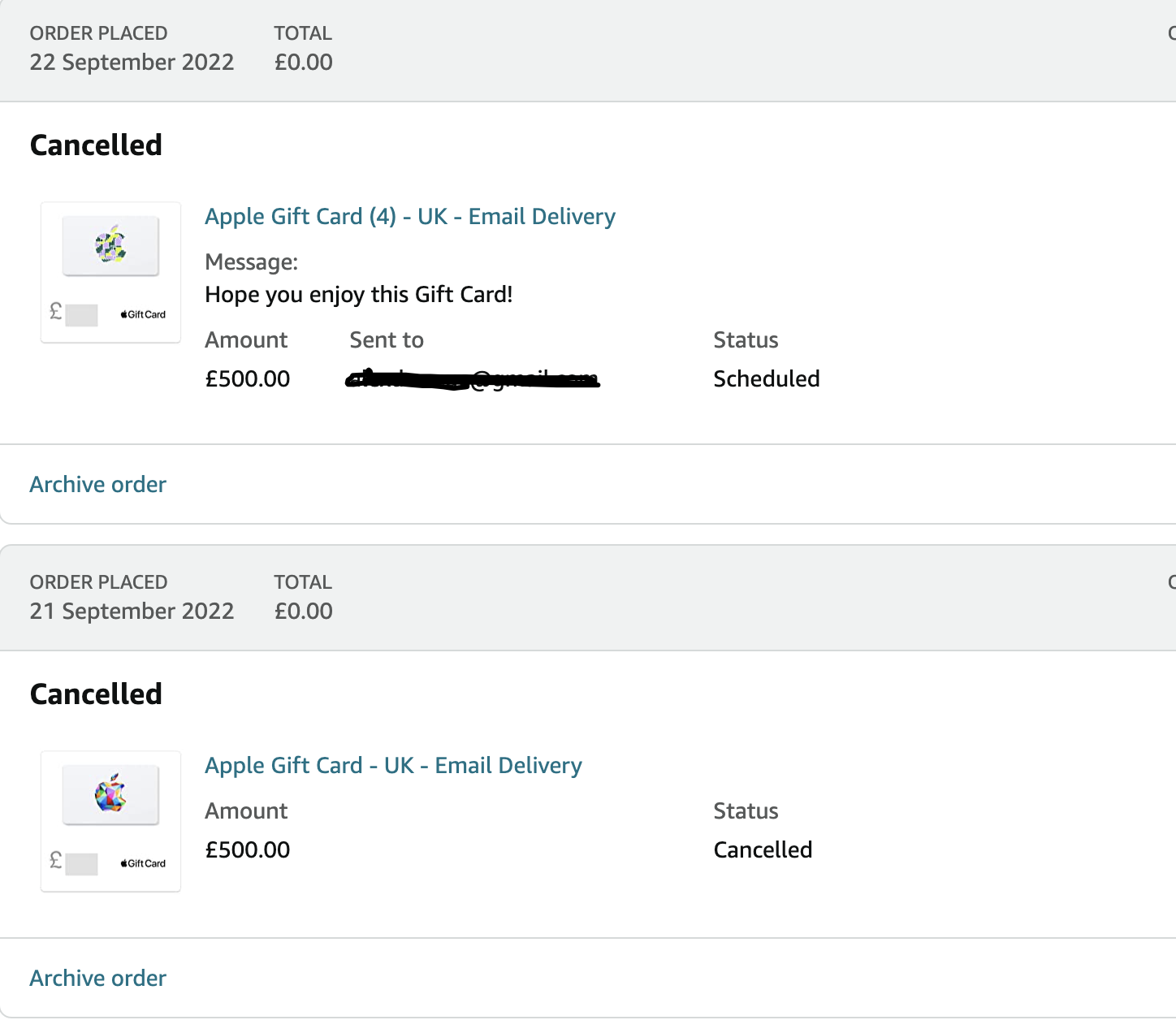Click the pound sign placeholder in the first thumbnail

(x=73, y=313)
